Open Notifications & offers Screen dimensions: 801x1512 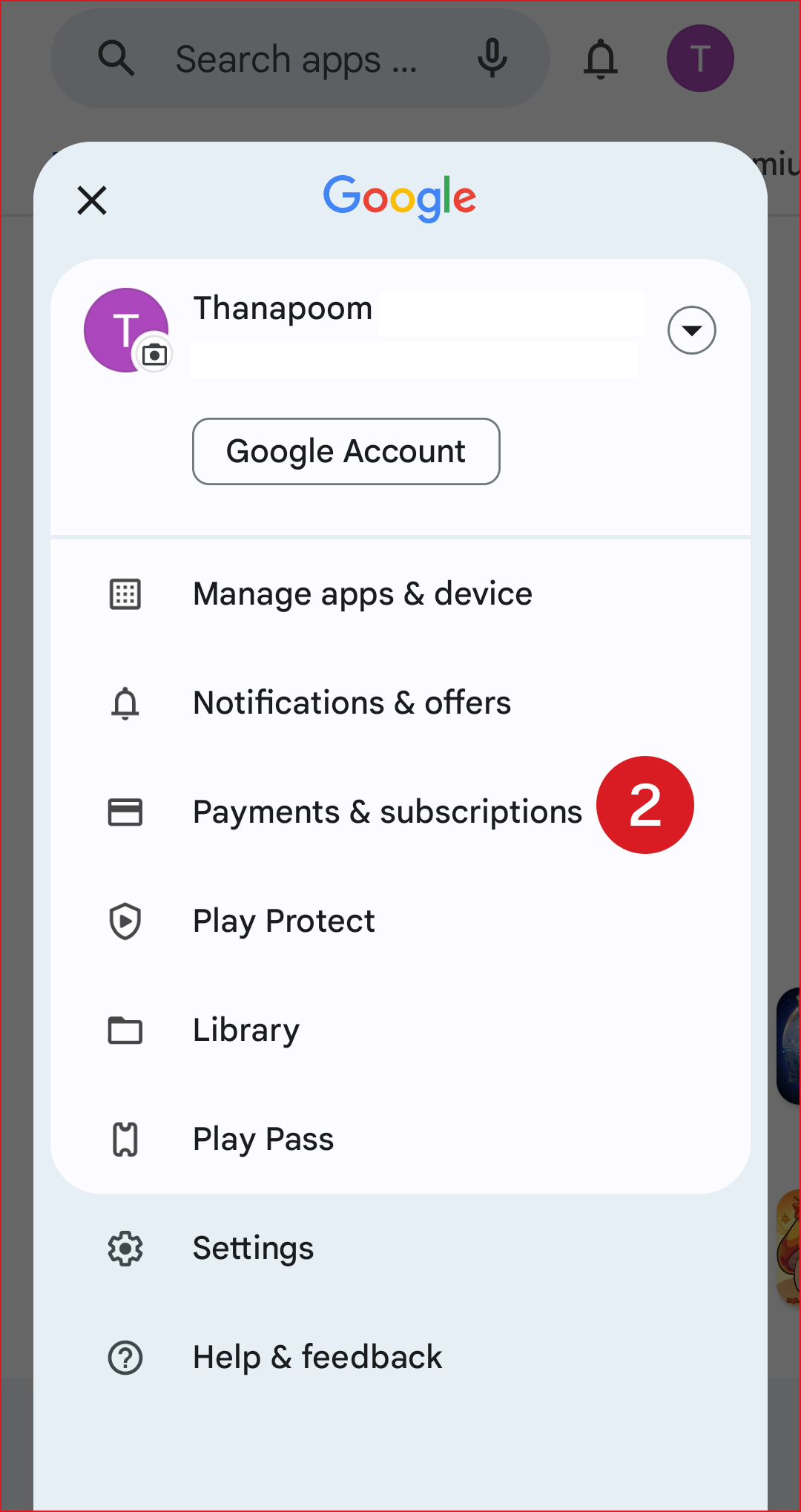352,703
